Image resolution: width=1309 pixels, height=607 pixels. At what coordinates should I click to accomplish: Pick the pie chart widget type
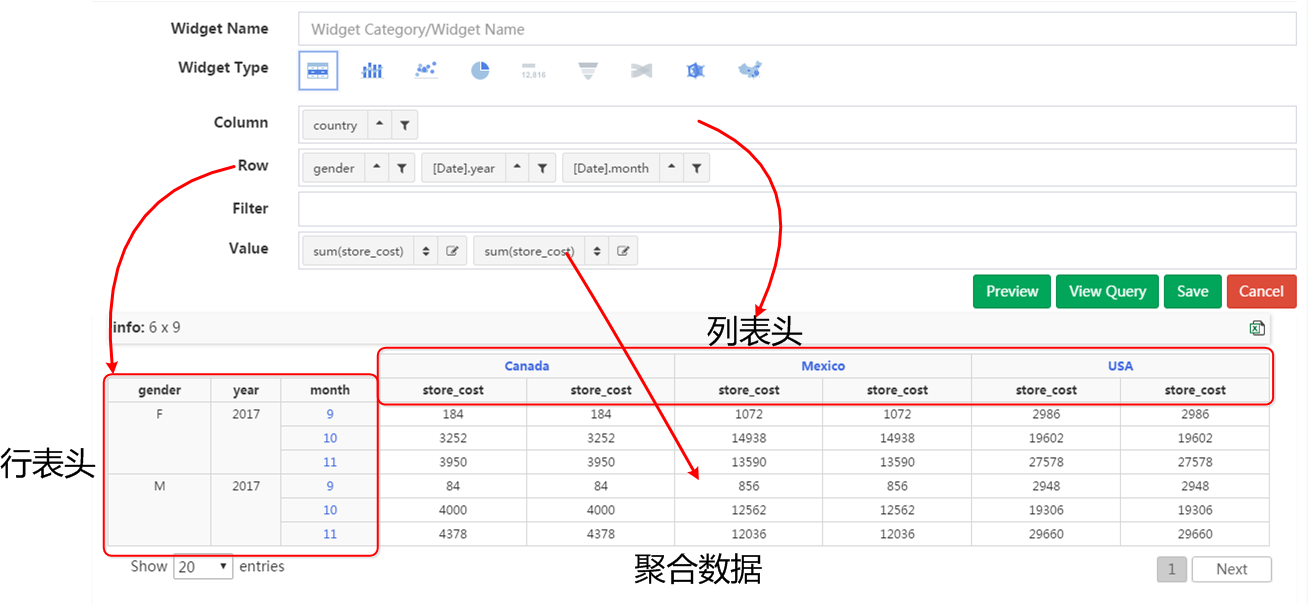pyautogui.click(x=480, y=70)
